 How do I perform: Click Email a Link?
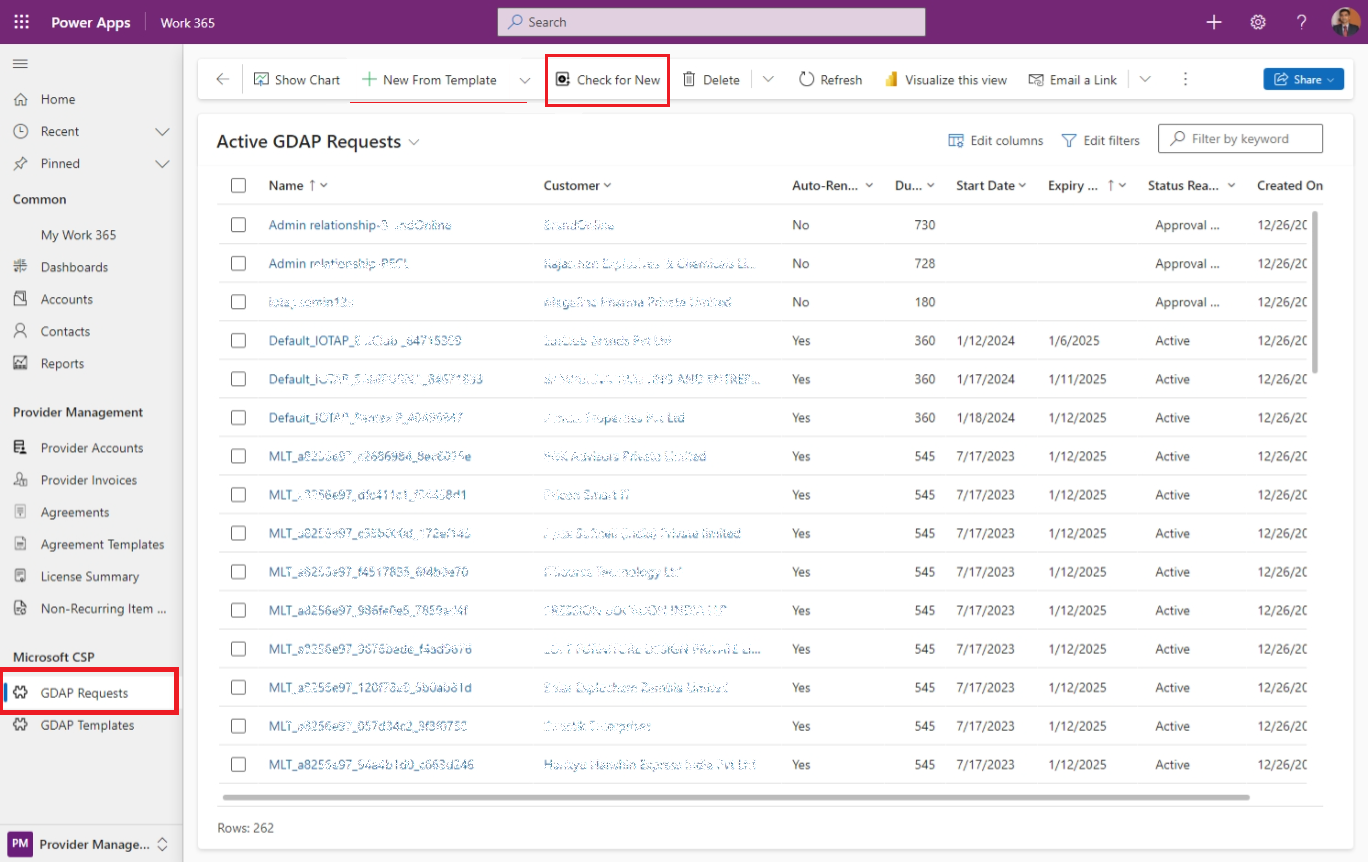pyautogui.click(x=1073, y=80)
